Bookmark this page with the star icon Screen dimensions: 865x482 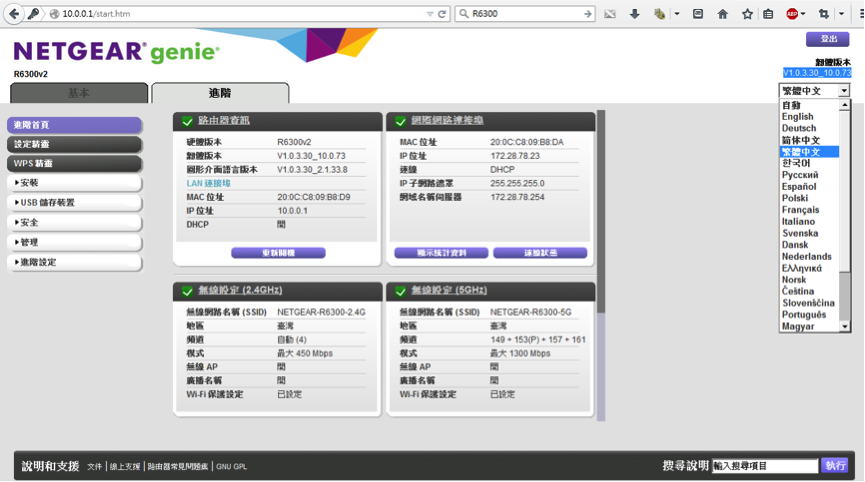click(x=747, y=14)
